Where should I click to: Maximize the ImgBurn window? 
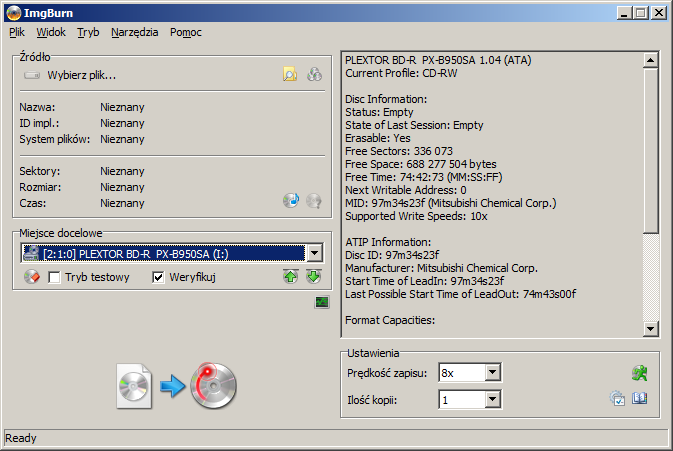(640, 13)
